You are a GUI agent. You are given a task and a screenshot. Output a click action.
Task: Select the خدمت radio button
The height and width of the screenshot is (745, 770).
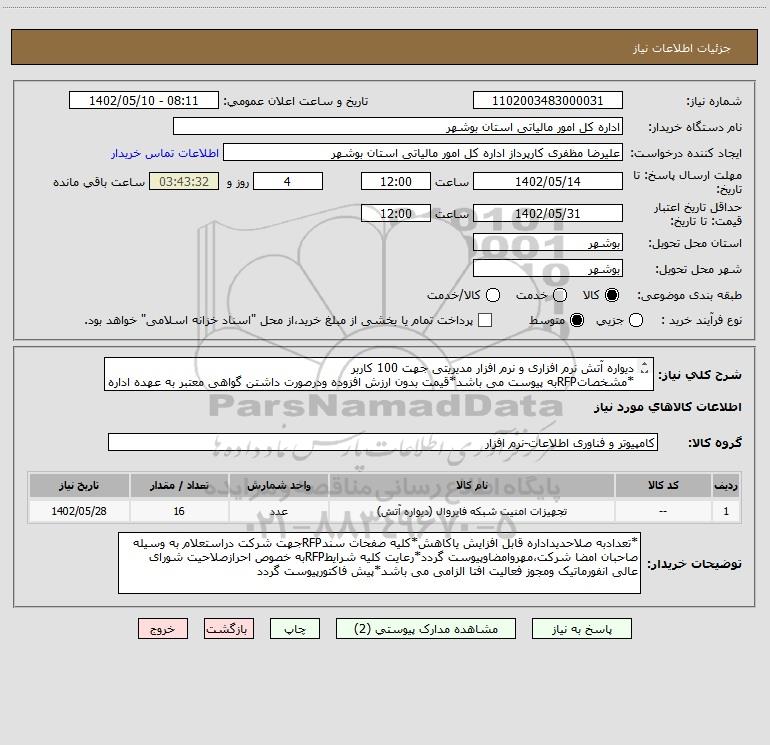(560, 295)
